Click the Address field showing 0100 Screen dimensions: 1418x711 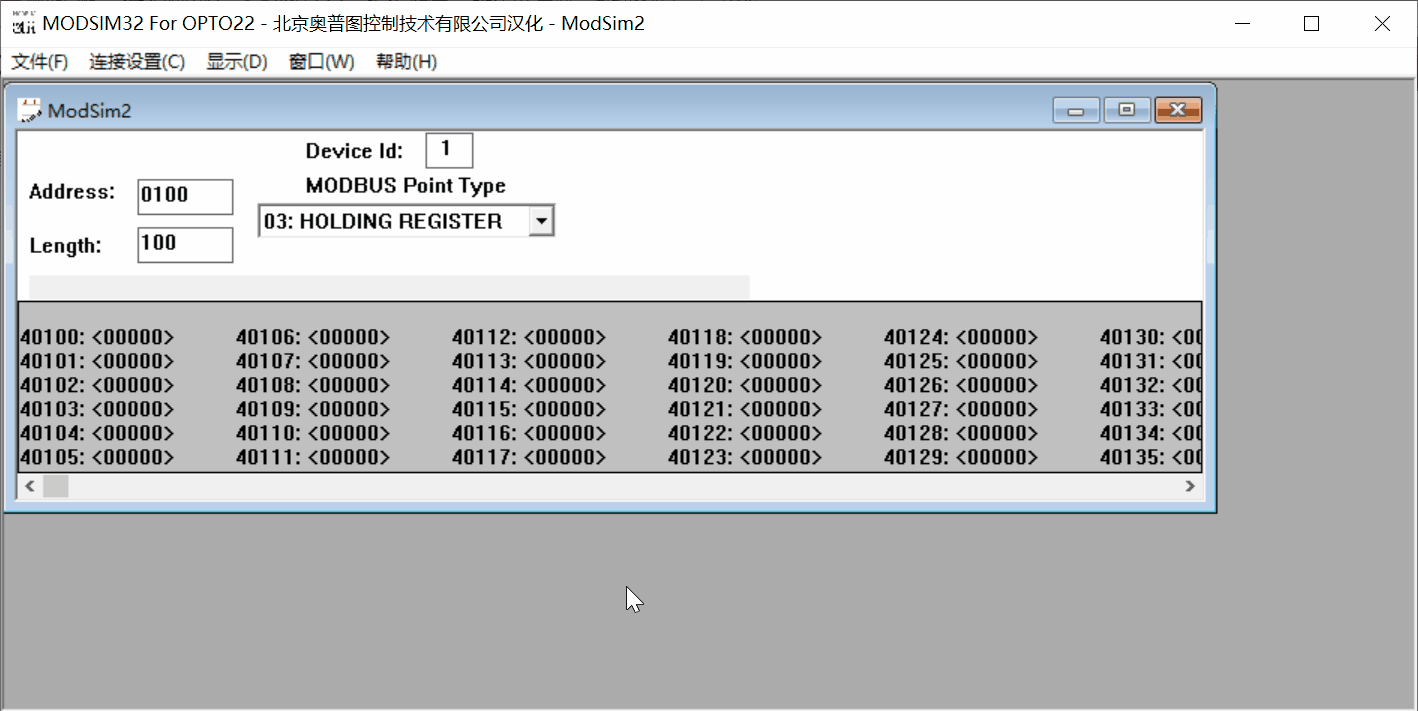[x=184, y=196]
